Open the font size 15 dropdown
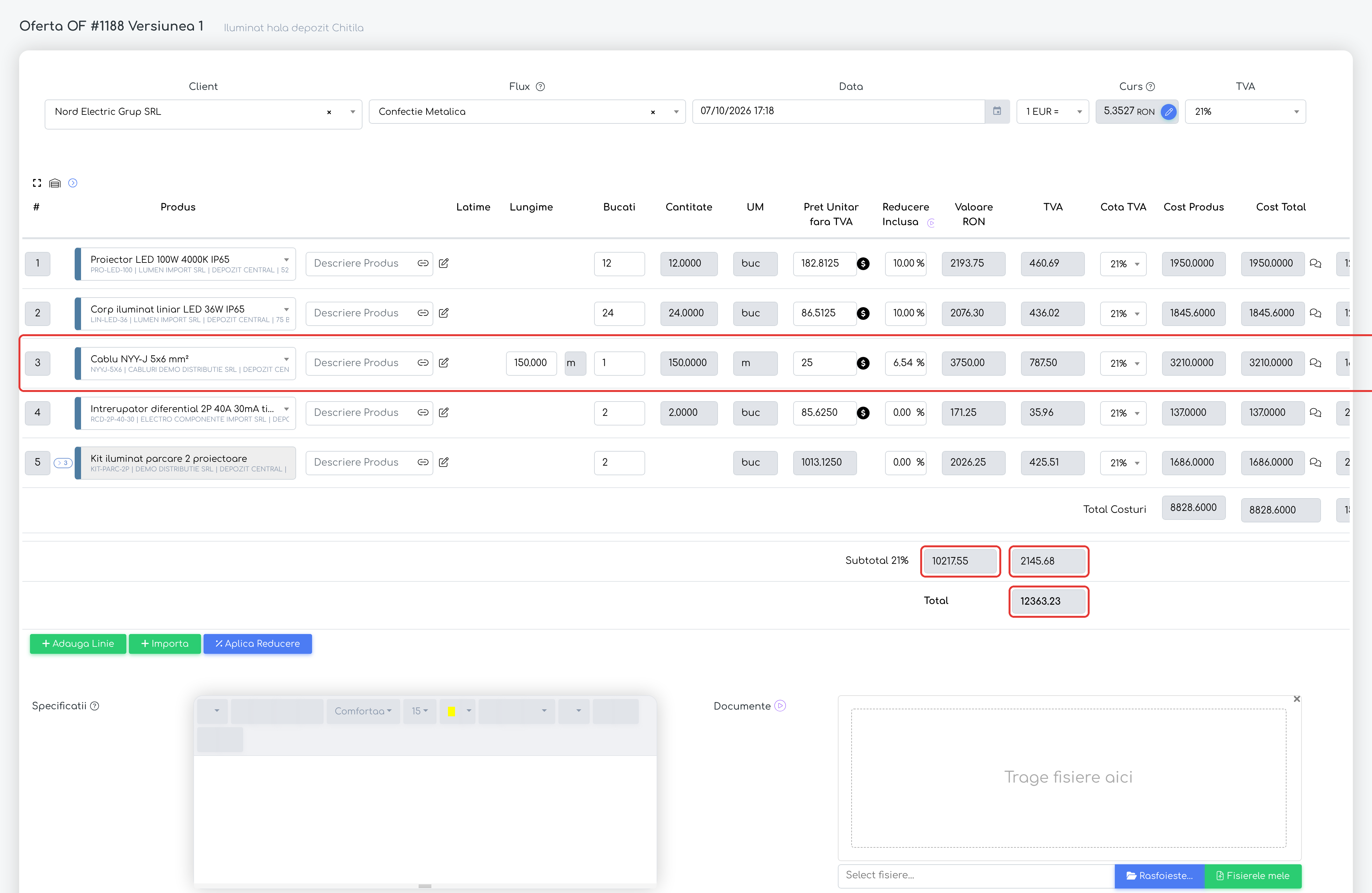 [420, 711]
